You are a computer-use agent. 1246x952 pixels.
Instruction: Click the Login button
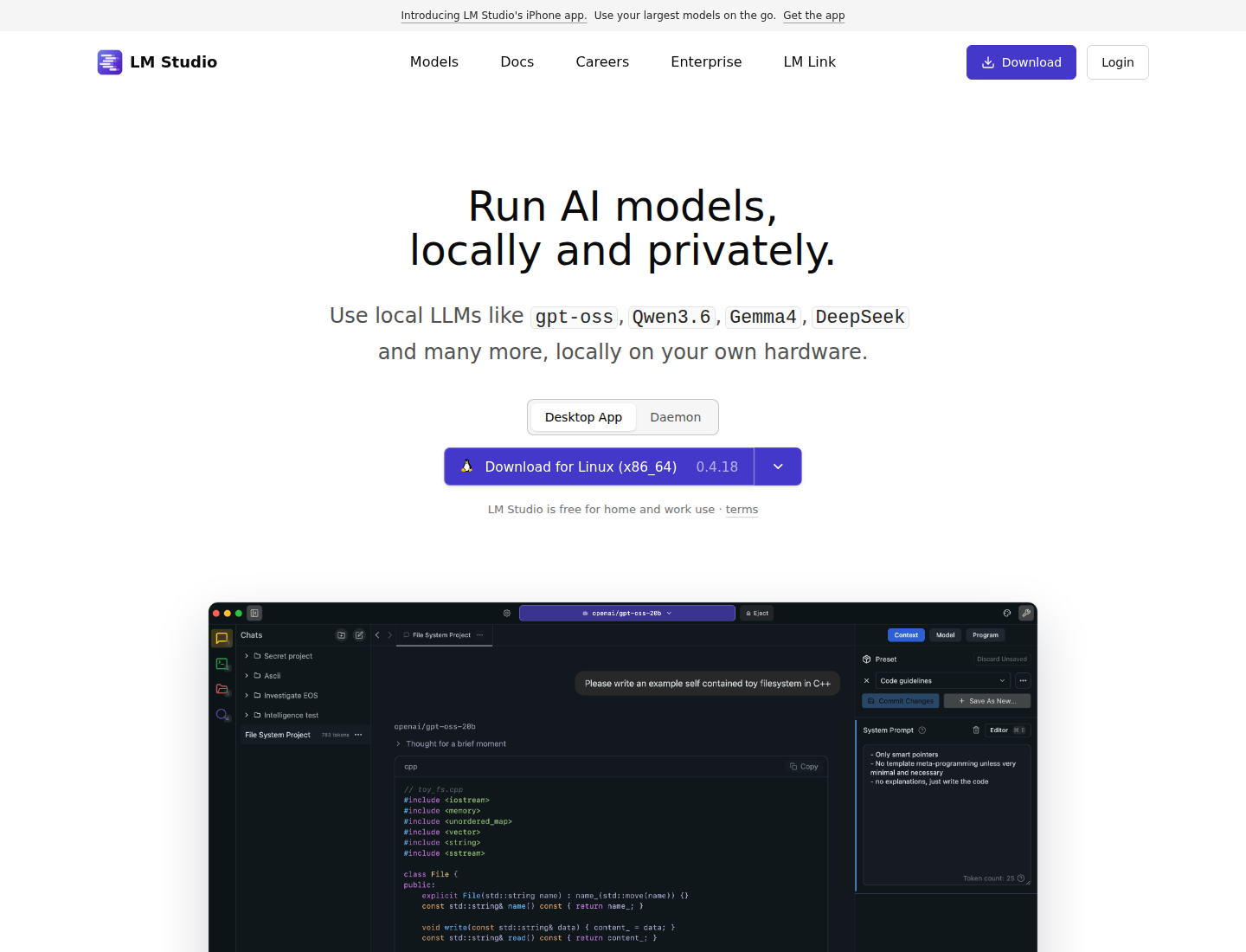click(x=1118, y=62)
